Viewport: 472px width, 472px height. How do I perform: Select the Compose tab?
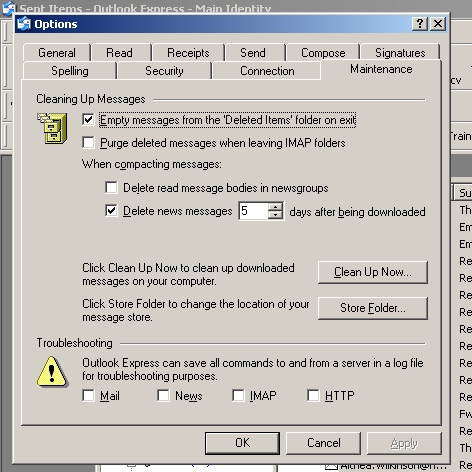tap(323, 53)
